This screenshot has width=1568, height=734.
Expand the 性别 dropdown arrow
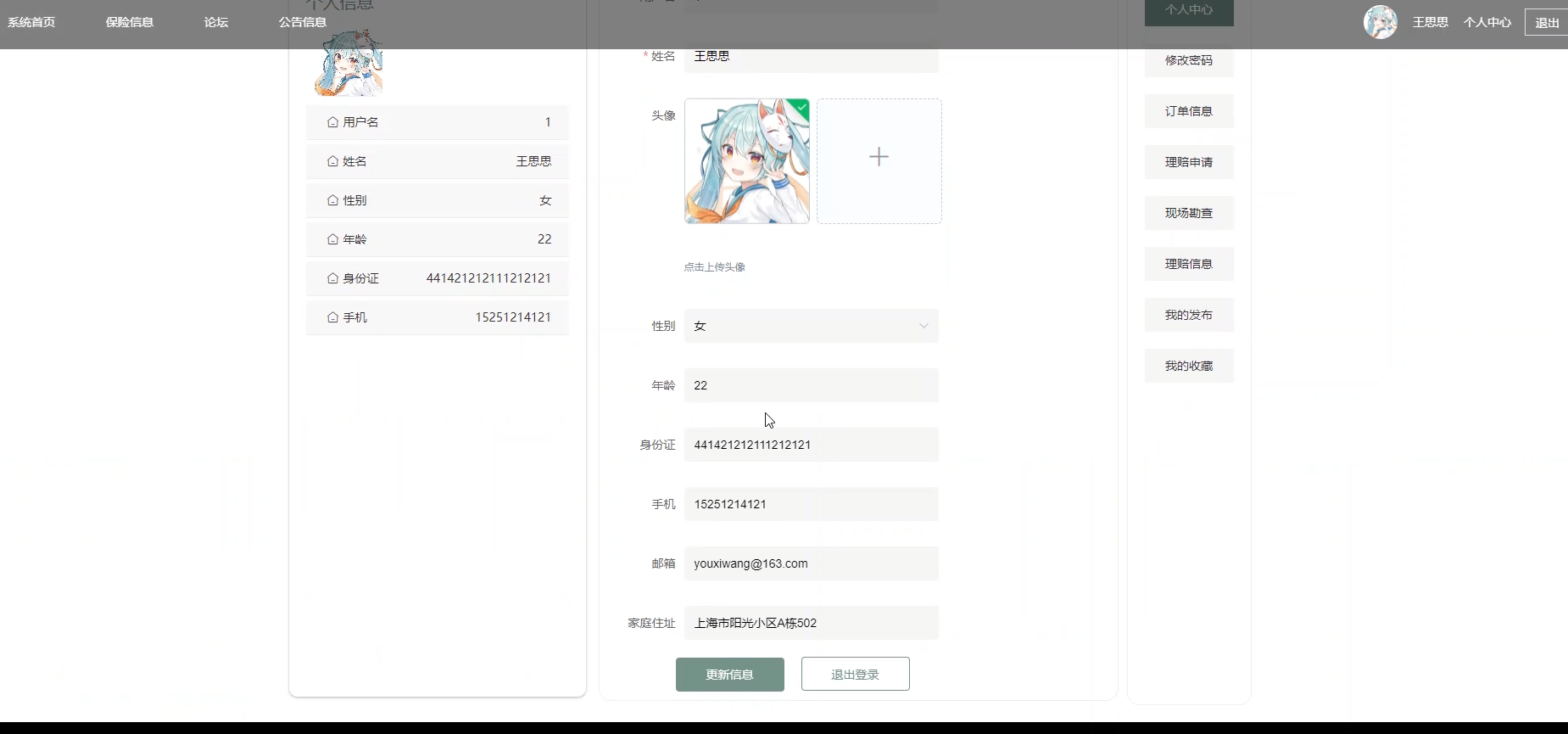[x=924, y=326]
